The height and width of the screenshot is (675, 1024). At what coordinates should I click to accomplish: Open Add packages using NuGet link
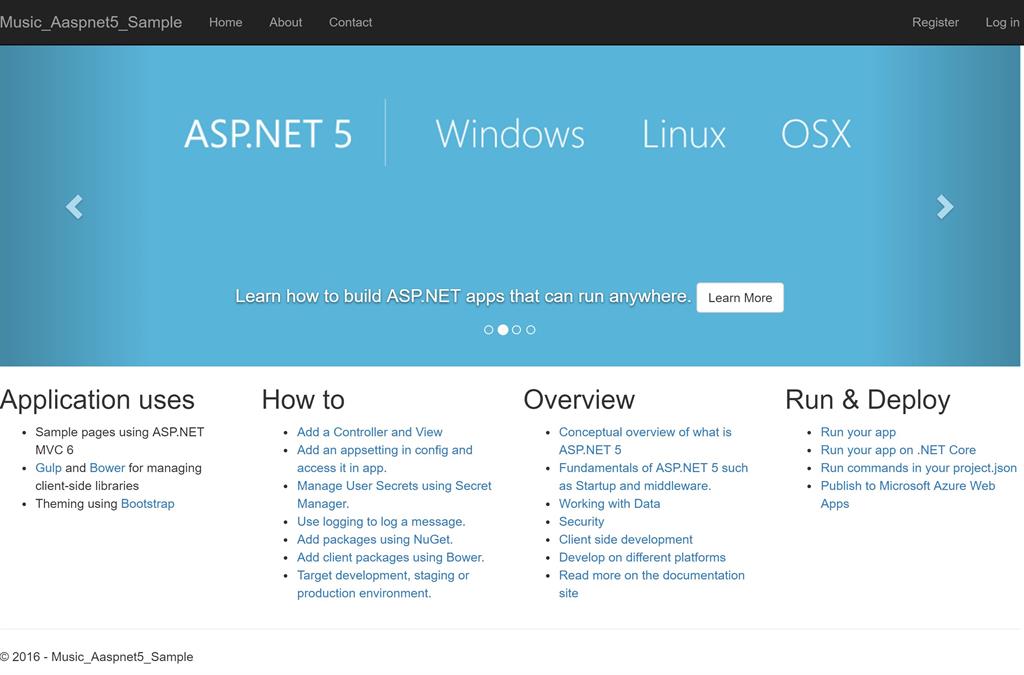(375, 540)
